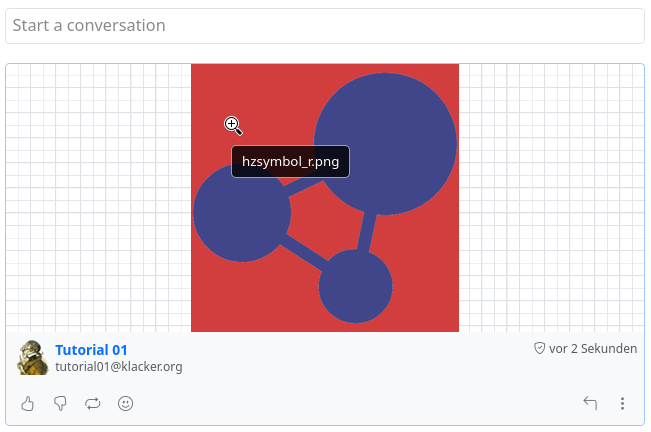Click the Tutorial 01 avatar picture
Viewport: 651px width, 432px height.
(x=32, y=358)
